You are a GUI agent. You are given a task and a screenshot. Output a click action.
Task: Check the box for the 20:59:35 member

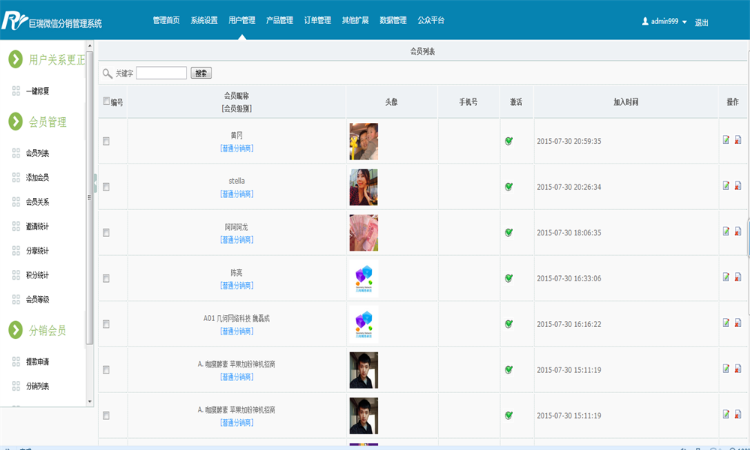coord(106,141)
